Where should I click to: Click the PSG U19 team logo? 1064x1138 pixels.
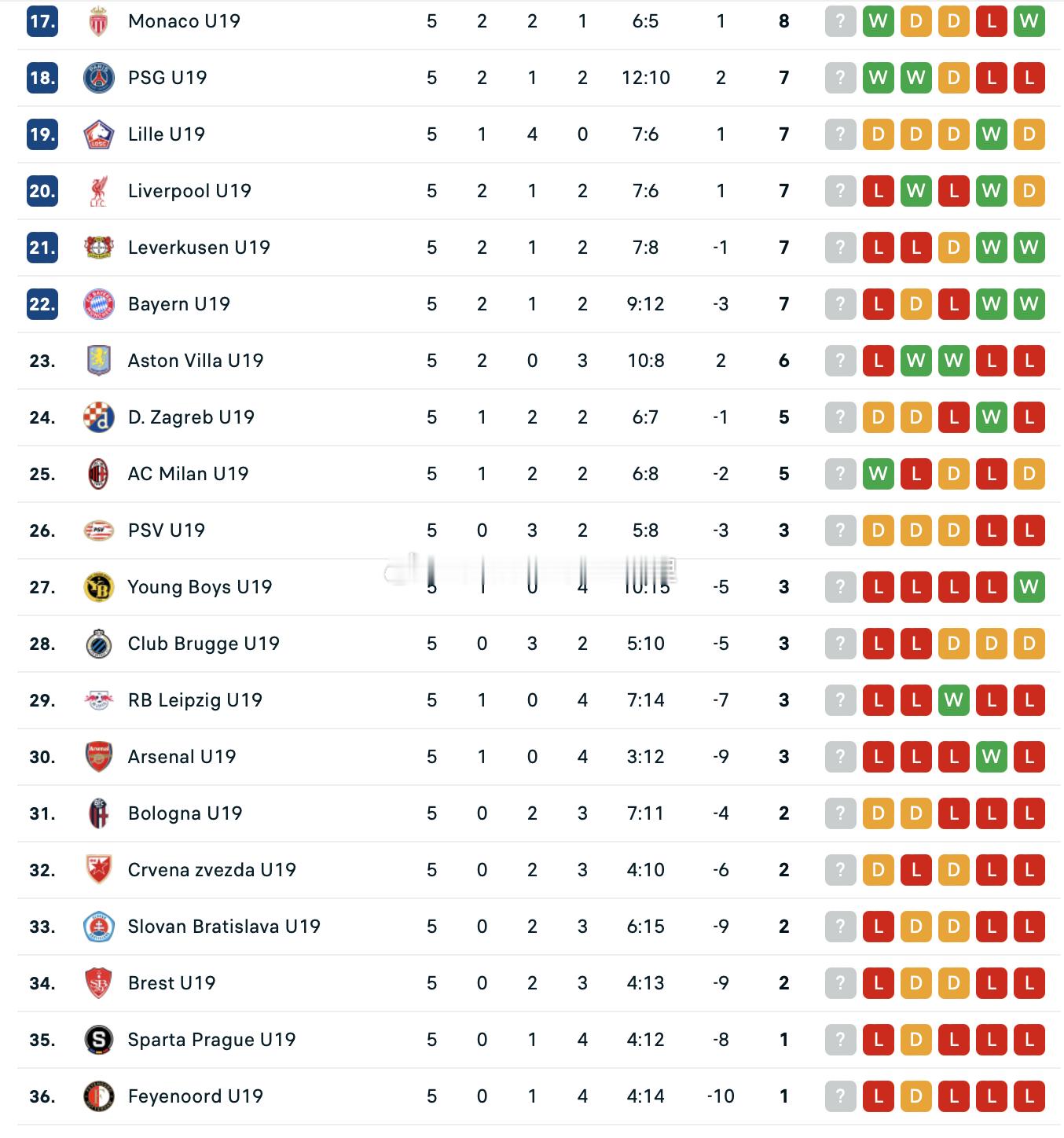click(98, 78)
